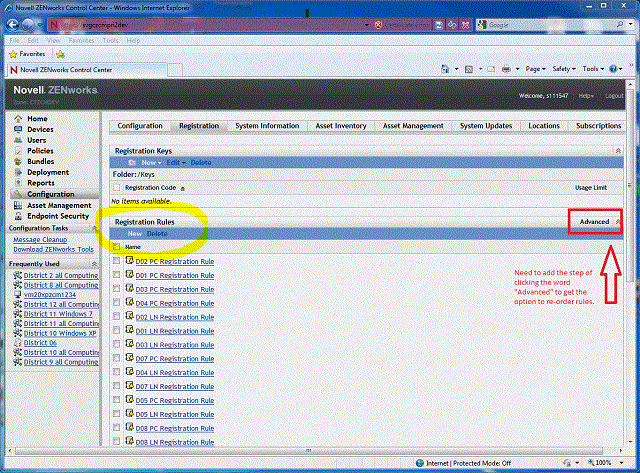The width and height of the screenshot is (640, 473).
Task: Open the Tools dropdown in command bar
Action: [593, 69]
